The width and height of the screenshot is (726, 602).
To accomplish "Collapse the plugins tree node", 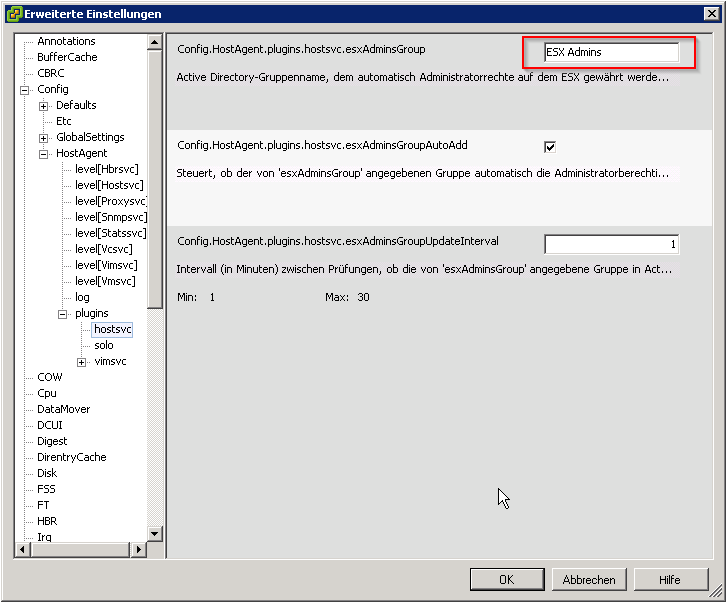I will [63, 313].
